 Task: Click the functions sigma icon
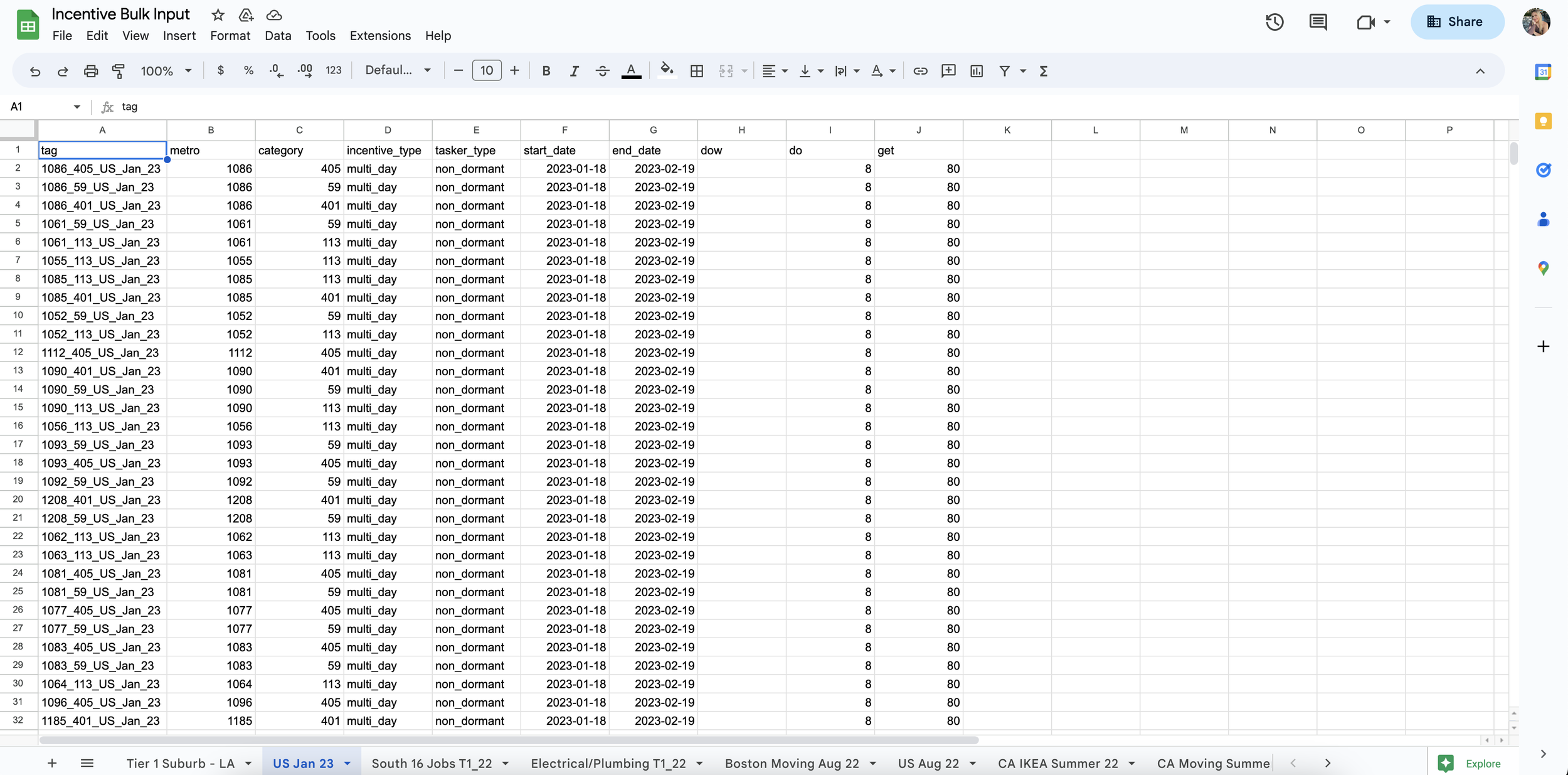[x=1044, y=71]
